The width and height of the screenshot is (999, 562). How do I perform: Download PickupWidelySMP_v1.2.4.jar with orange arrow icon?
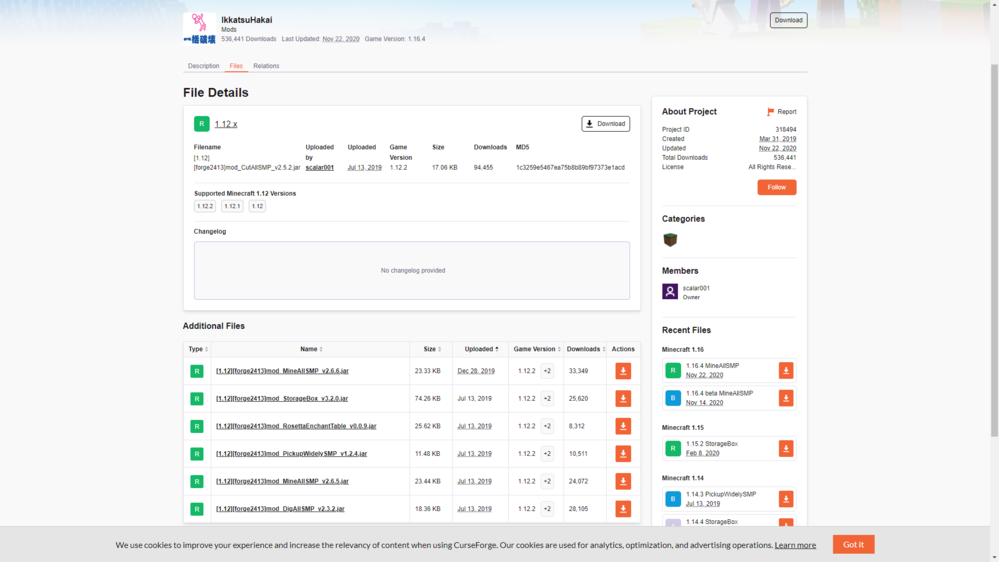[x=622, y=454]
